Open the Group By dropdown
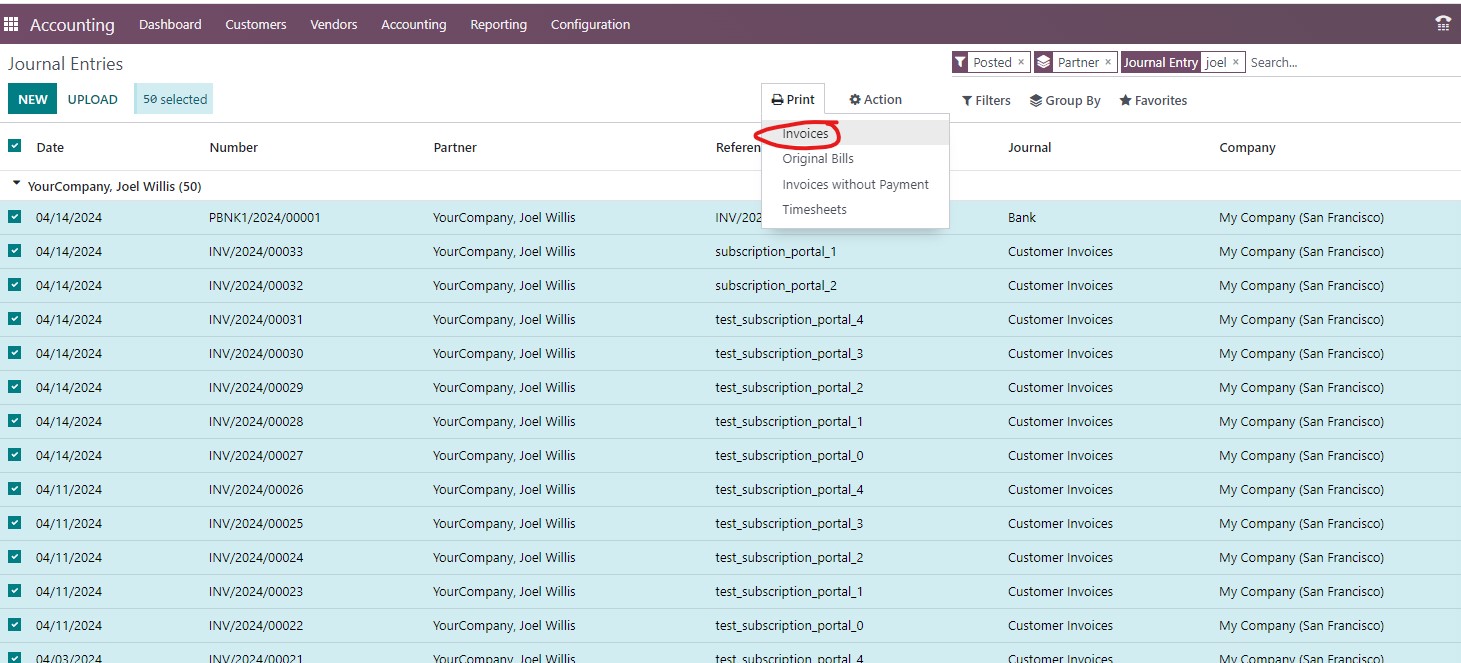Image resolution: width=1461 pixels, height=663 pixels. [x=1065, y=100]
